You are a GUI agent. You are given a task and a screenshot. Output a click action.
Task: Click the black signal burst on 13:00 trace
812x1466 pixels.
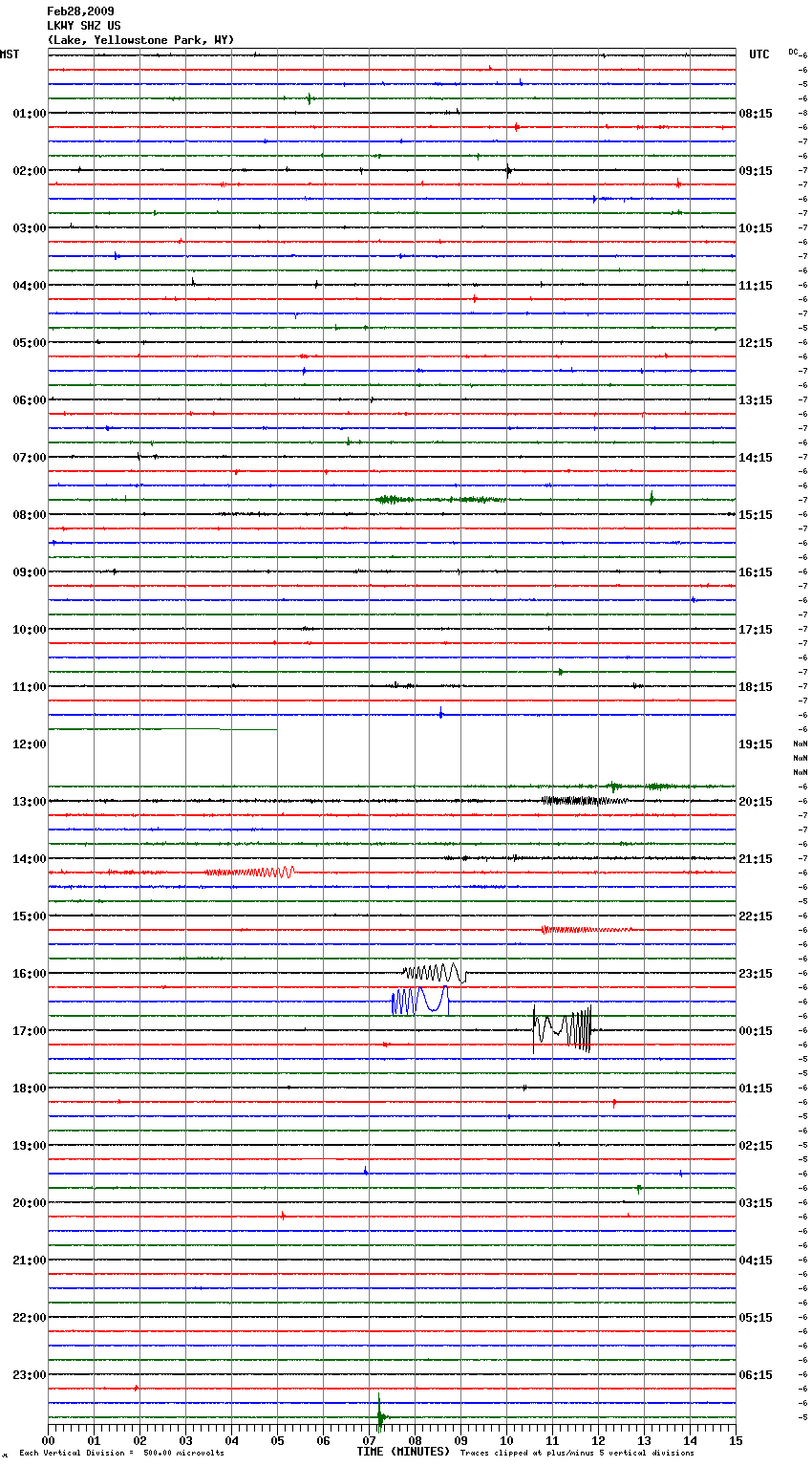[583, 800]
